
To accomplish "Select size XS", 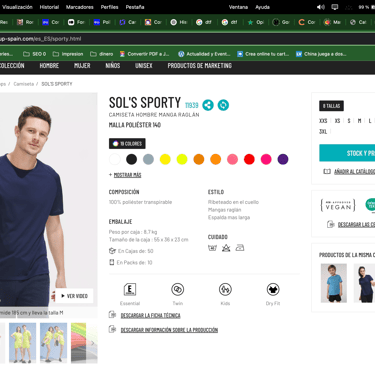I will (x=337, y=121).
